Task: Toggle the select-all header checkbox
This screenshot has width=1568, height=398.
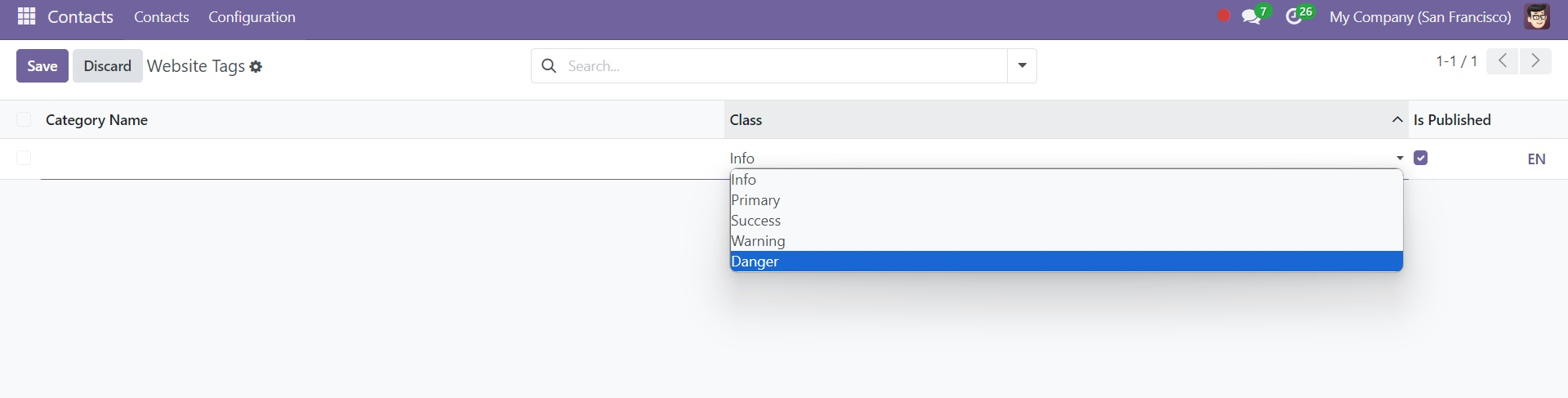Action: [x=24, y=120]
